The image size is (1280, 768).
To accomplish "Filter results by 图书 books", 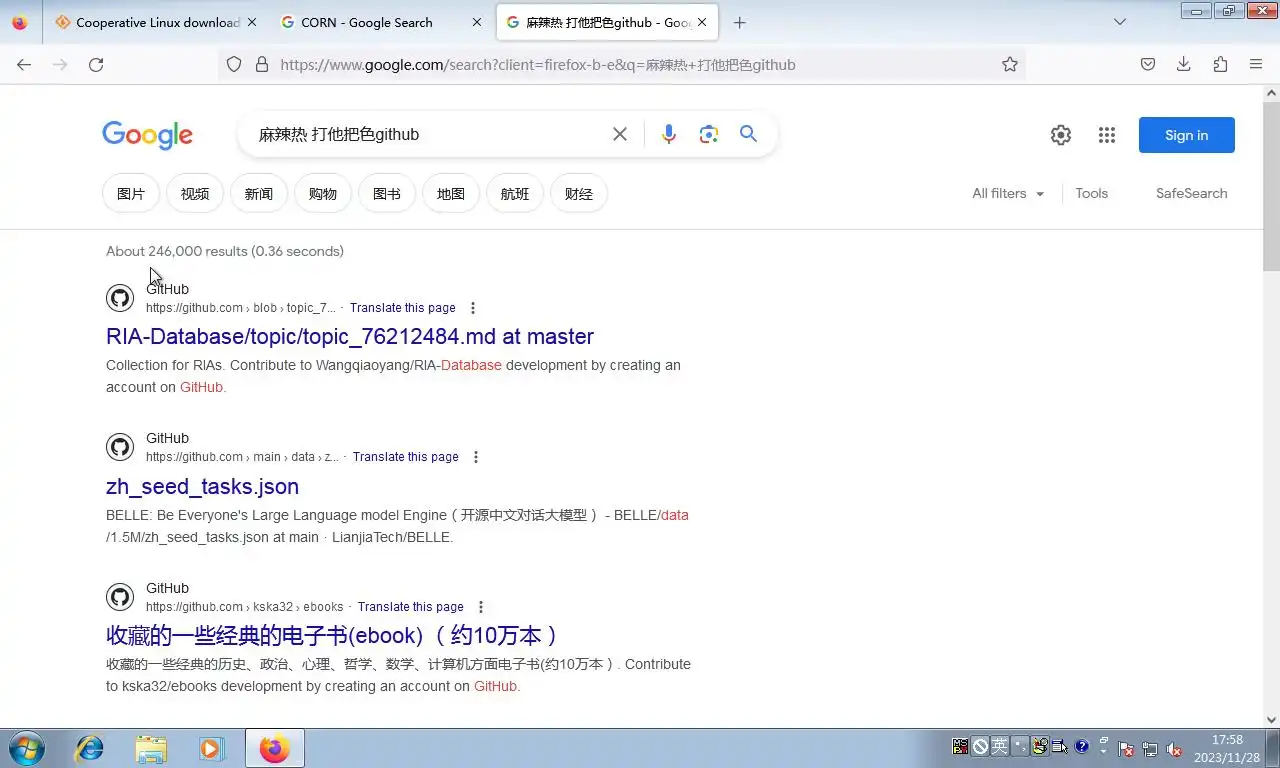I will [387, 193].
